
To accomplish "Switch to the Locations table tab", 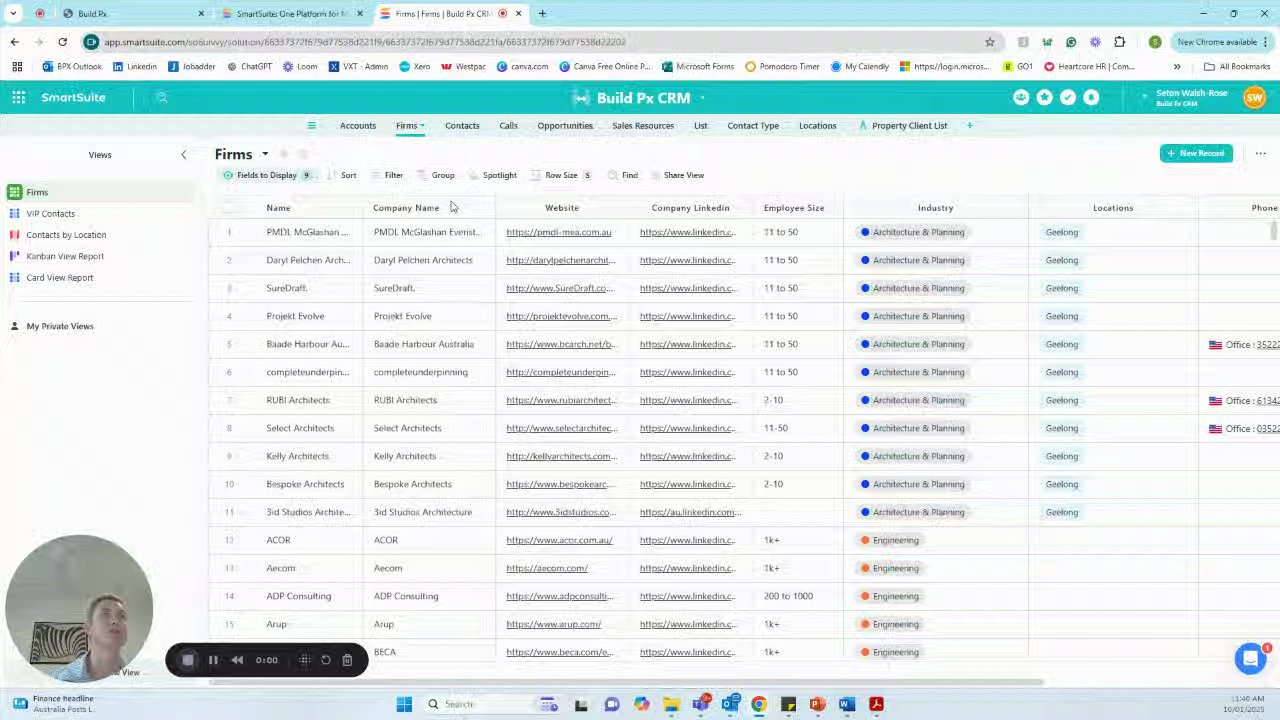I will (817, 125).
